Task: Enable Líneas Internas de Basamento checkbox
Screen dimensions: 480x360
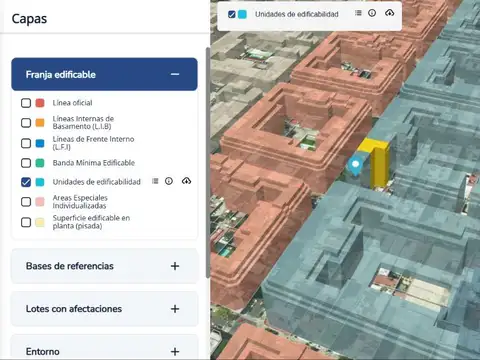Action: [26, 123]
